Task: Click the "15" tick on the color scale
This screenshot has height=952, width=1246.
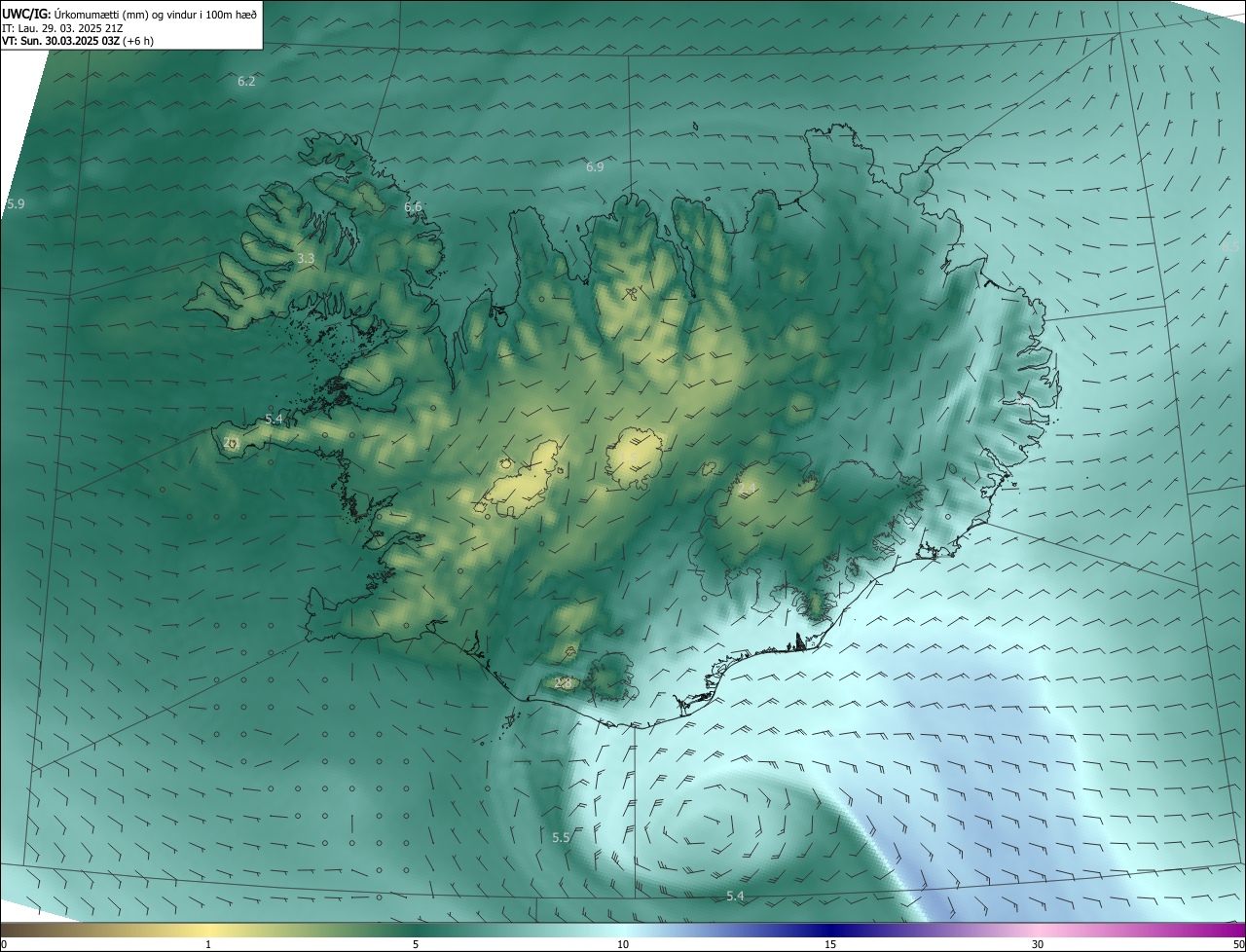Action: tap(830, 944)
